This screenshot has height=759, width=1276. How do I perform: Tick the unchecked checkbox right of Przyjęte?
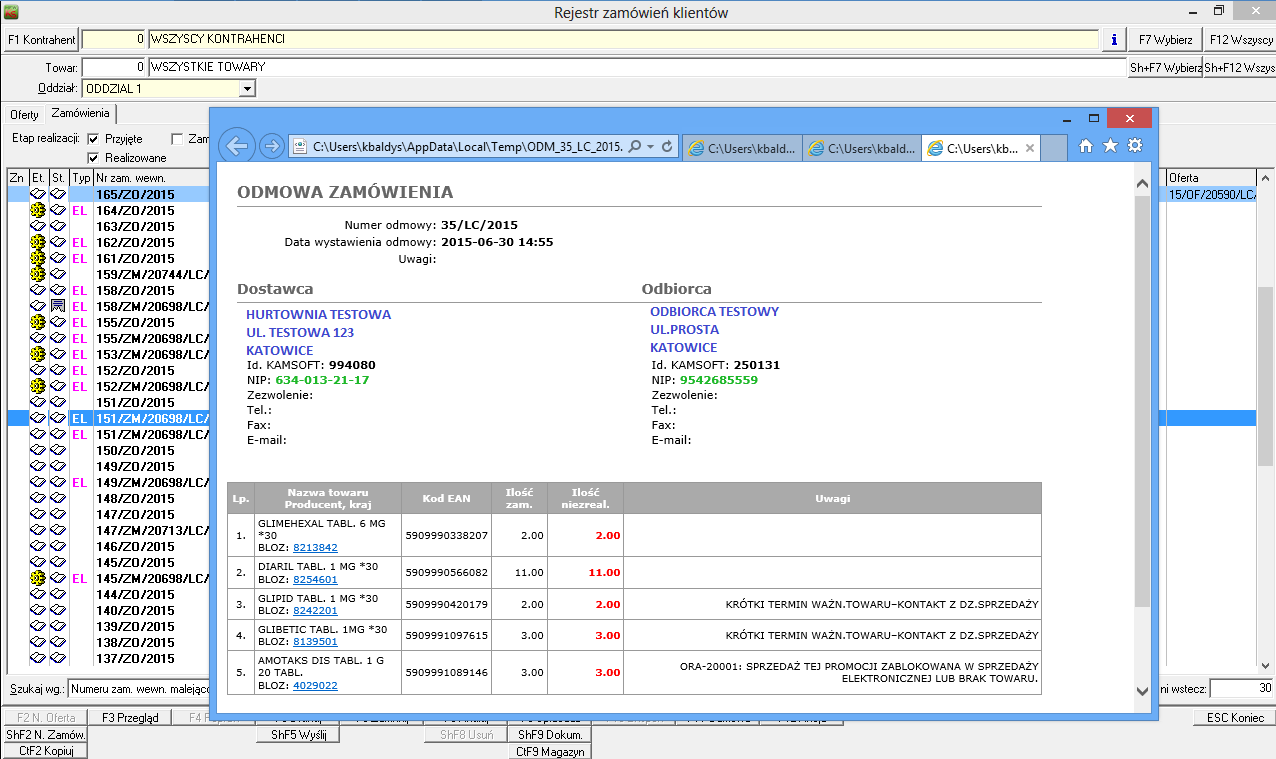pos(178,139)
